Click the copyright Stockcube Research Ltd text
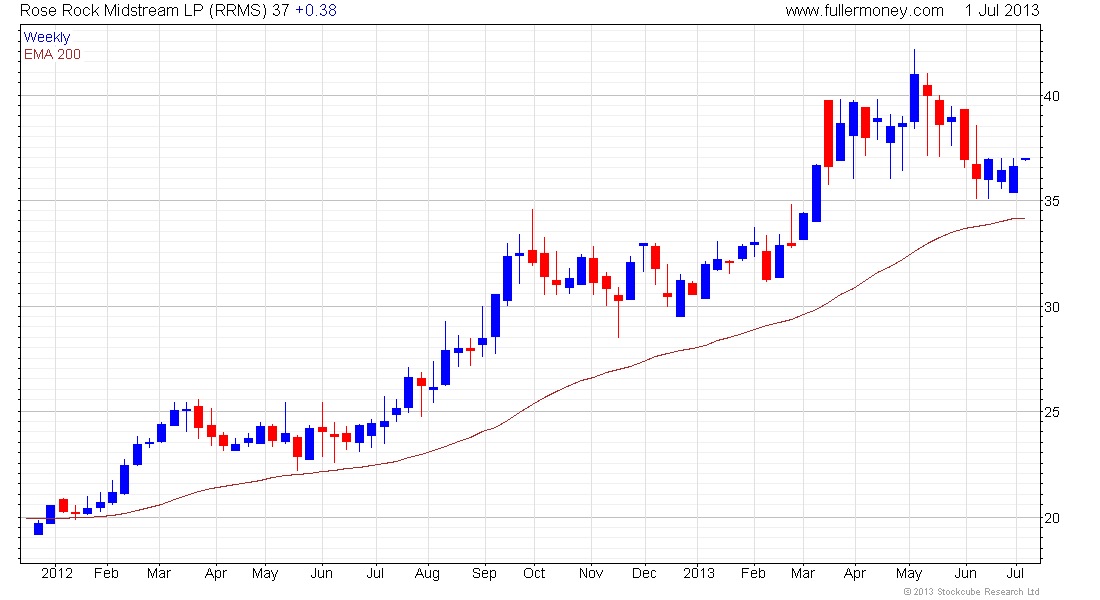This screenshot has width=1100, height=600. 971,592
